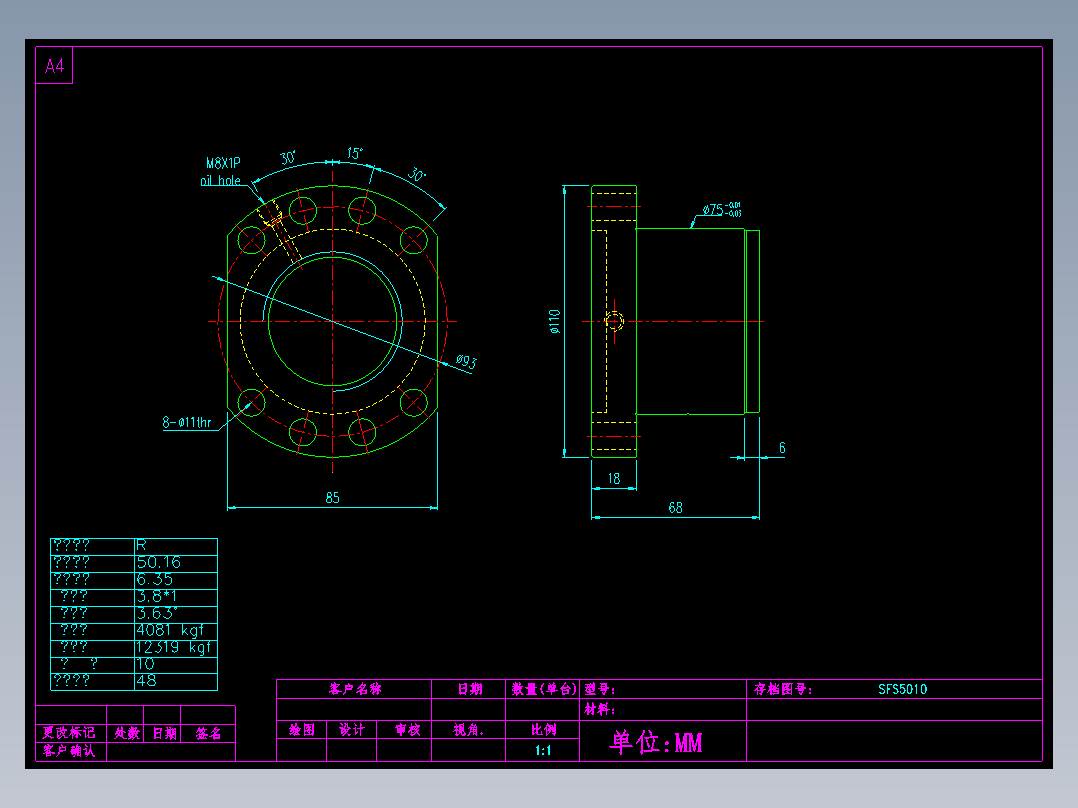Click the 审核 title block cell
This screenshot has height=808, width=1078.
point(408,730)
